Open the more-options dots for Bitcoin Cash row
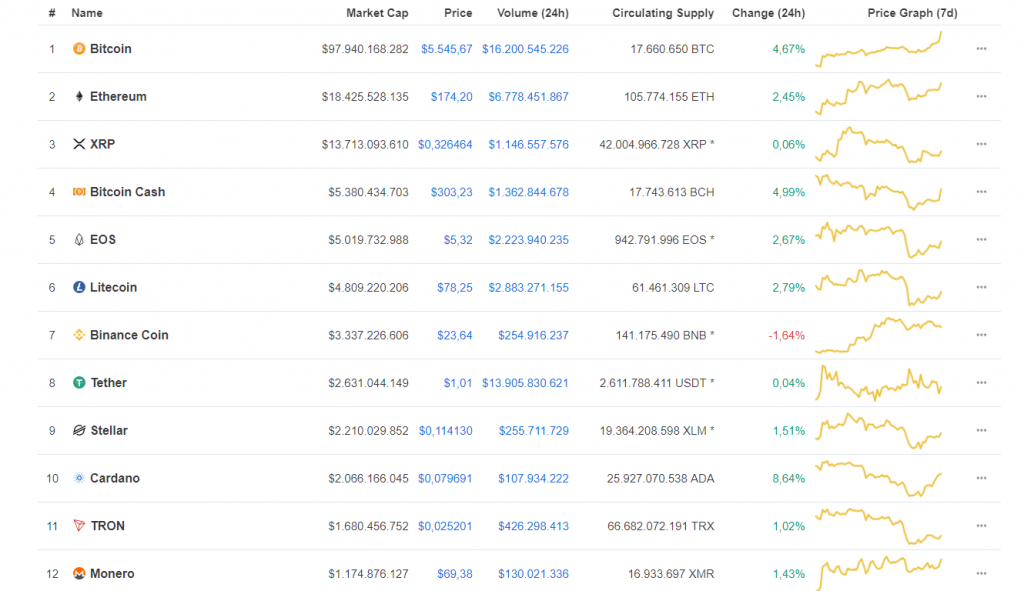1024x591 pixels. click(x=982, y=192)
